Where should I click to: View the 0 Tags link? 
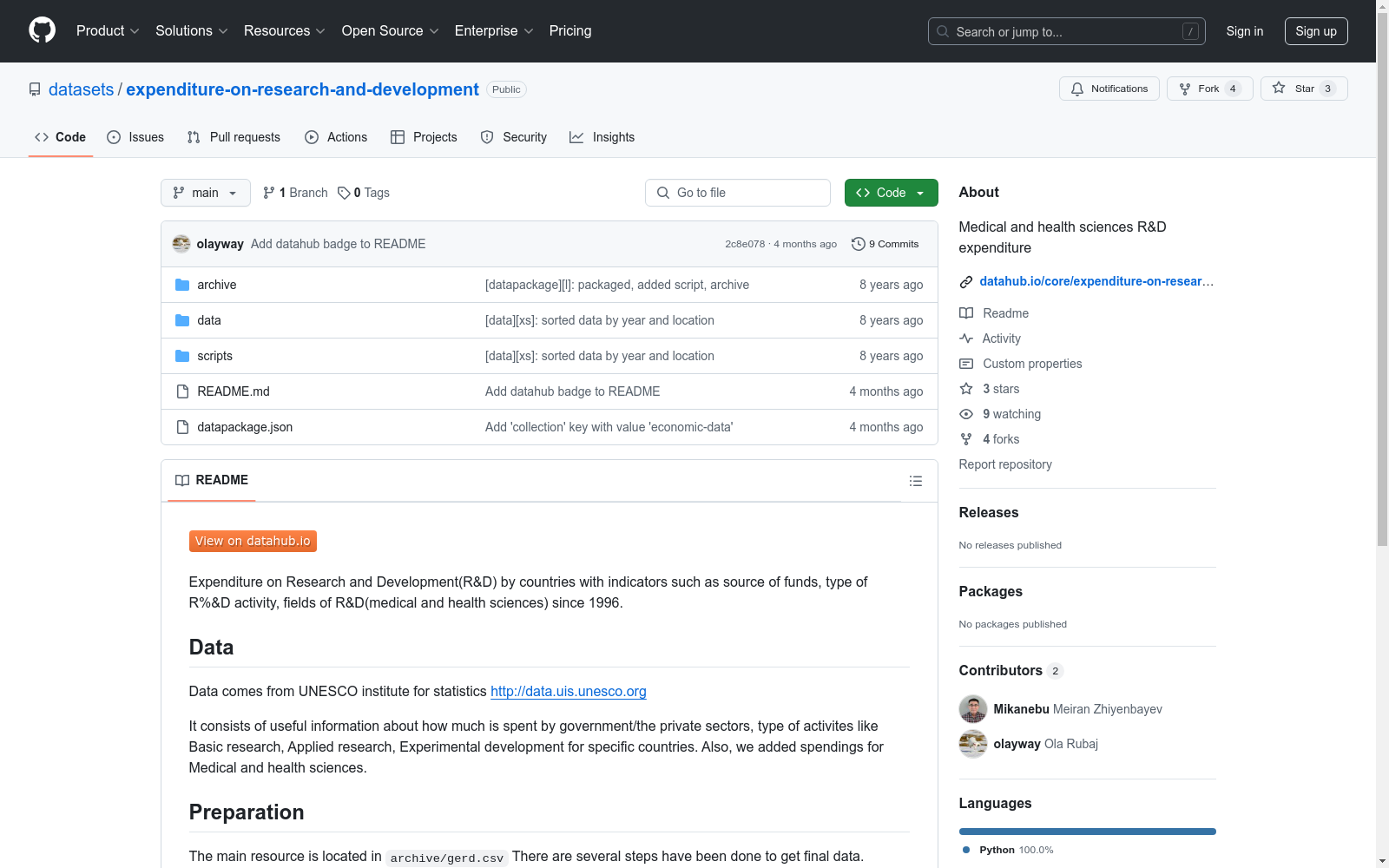coord(364,193)
